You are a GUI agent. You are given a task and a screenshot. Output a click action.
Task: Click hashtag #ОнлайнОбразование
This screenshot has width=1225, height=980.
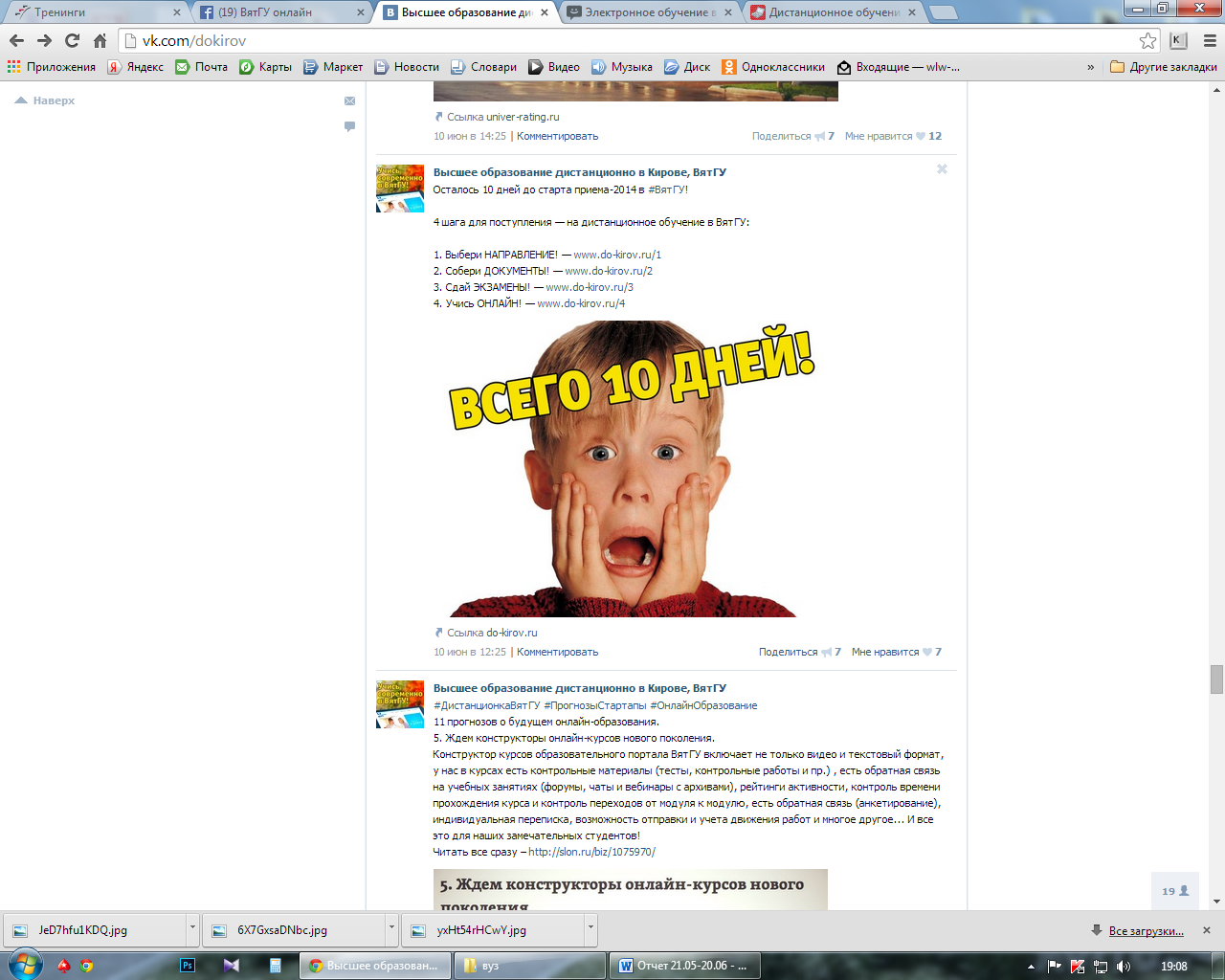703,705
